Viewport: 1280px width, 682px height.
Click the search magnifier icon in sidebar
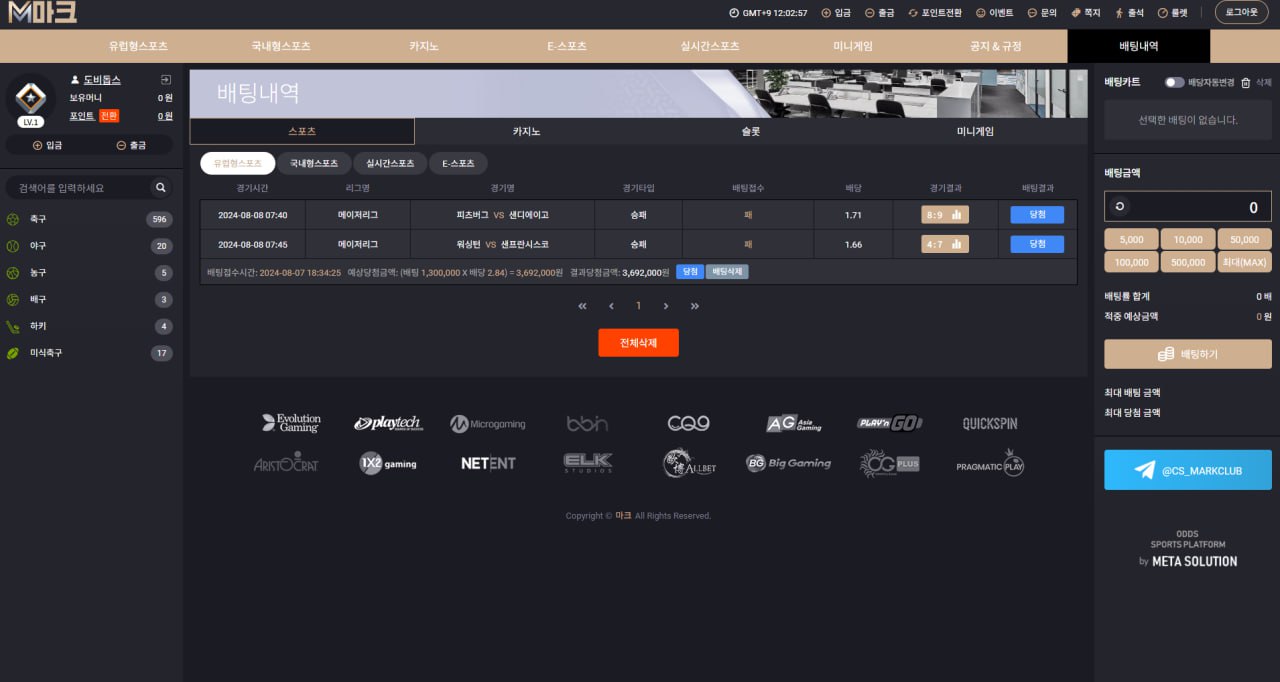159,188
